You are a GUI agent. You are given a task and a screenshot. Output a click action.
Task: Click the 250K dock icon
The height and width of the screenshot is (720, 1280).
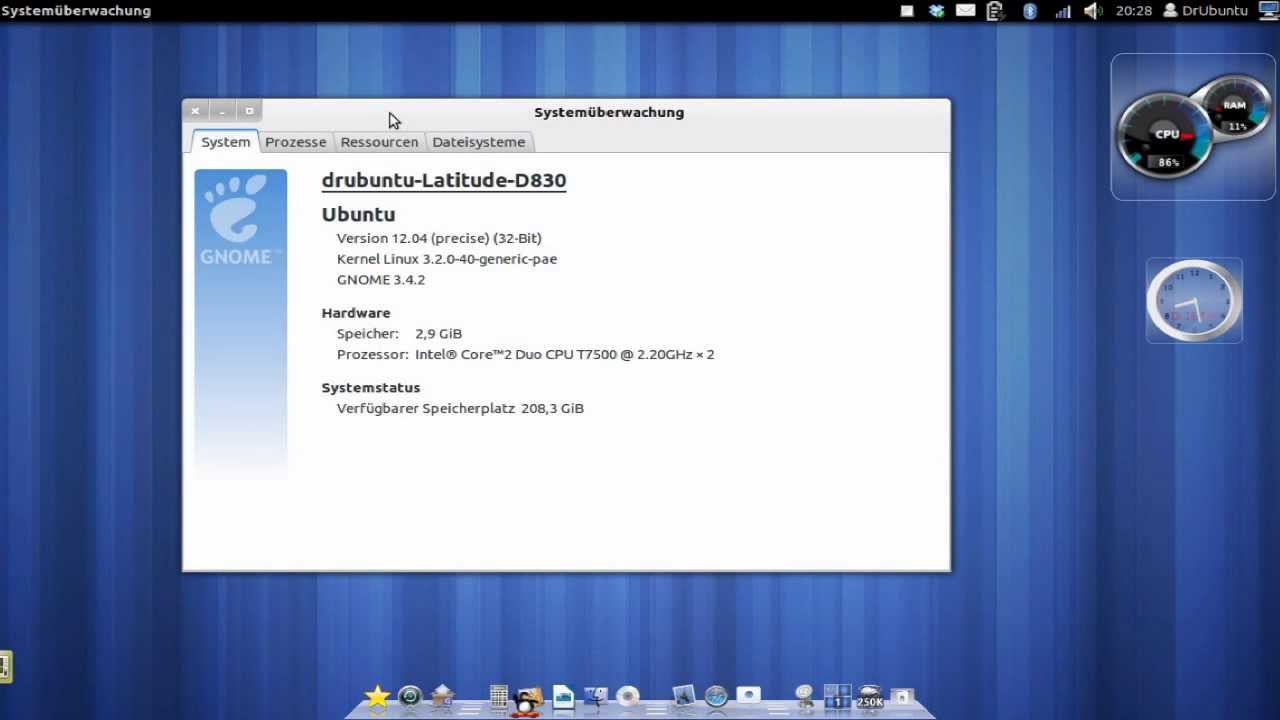pos(870,697)
